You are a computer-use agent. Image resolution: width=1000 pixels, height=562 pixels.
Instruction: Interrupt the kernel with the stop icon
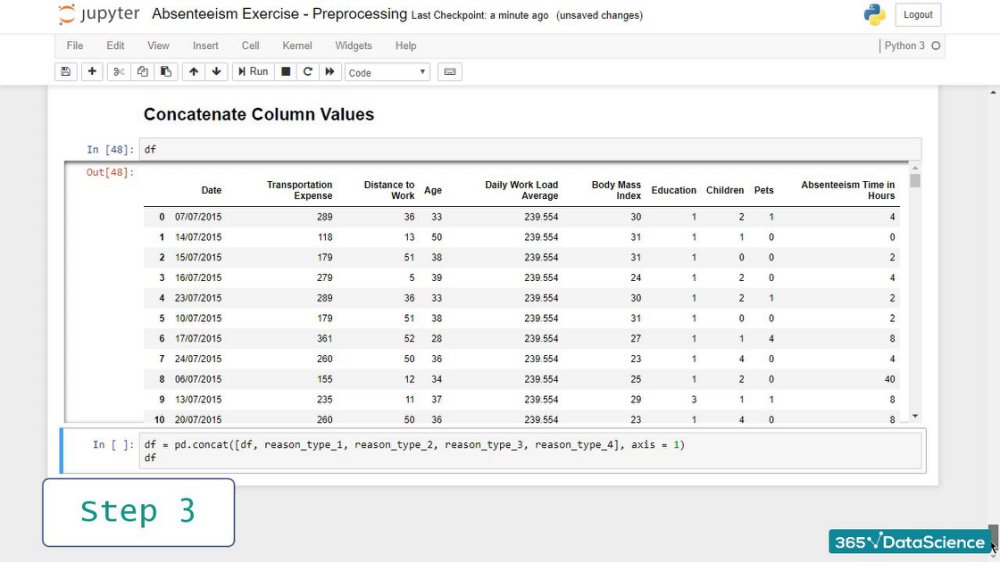pos(286,71)
